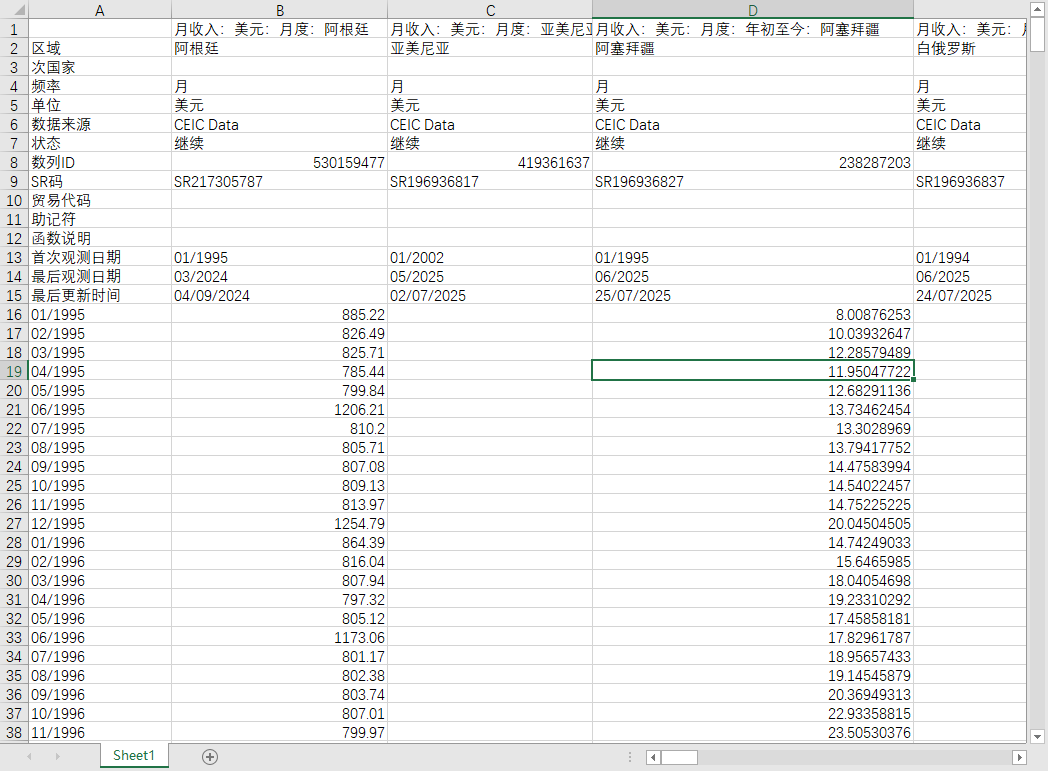Go to previous sheet with tab navigation arrow

click(x=29, y=756)
